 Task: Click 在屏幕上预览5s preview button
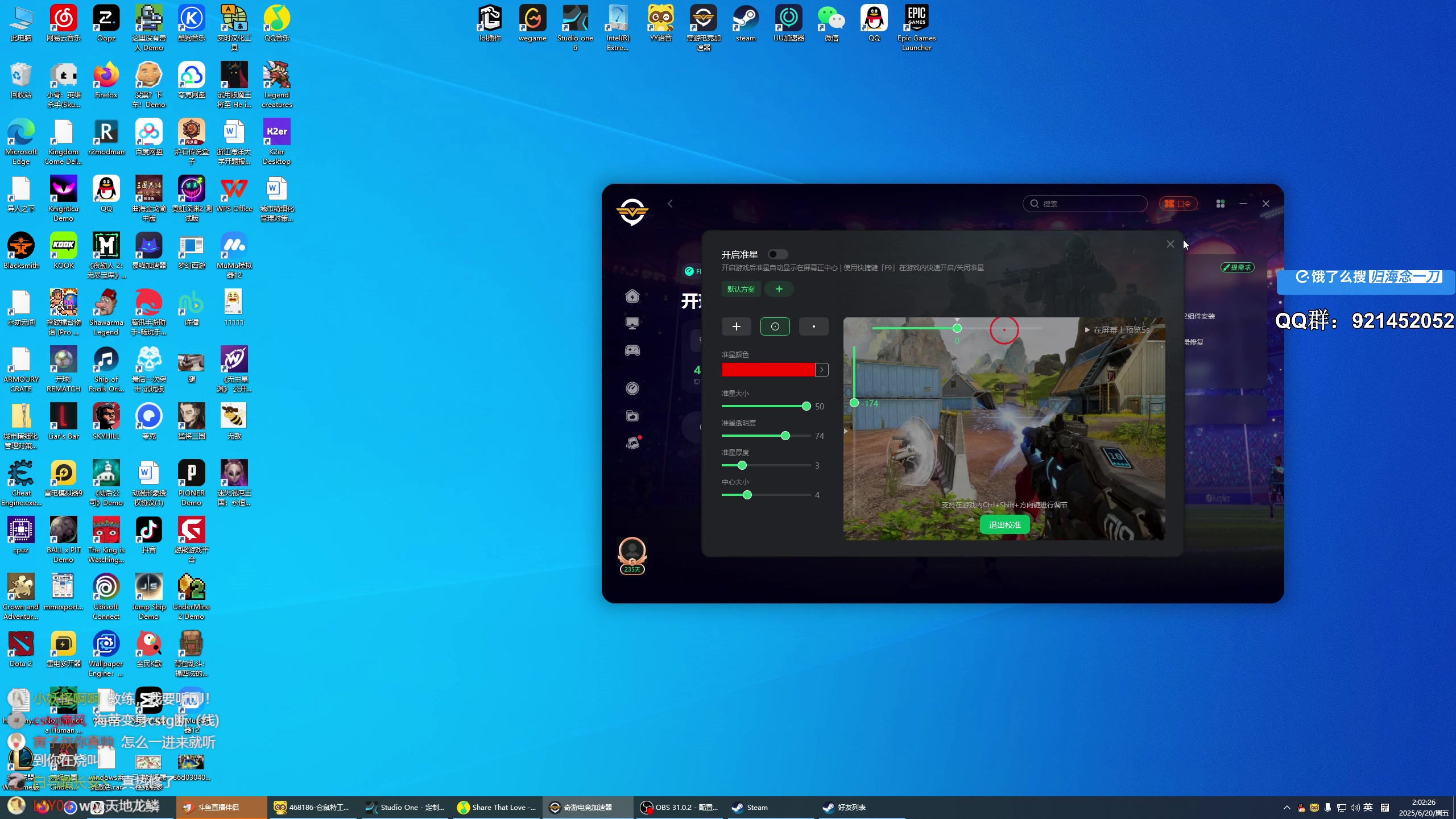[x=1117, y=330]
